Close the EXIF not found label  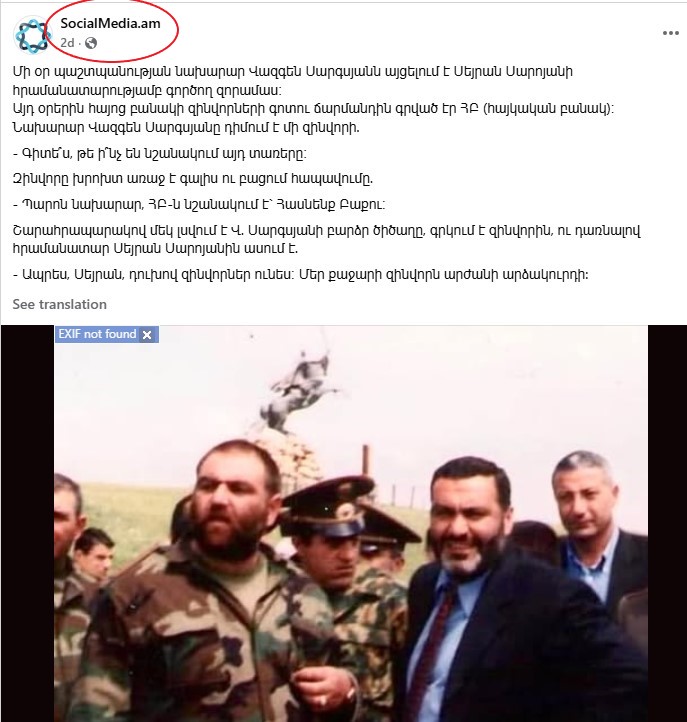[x=147, y=335]
